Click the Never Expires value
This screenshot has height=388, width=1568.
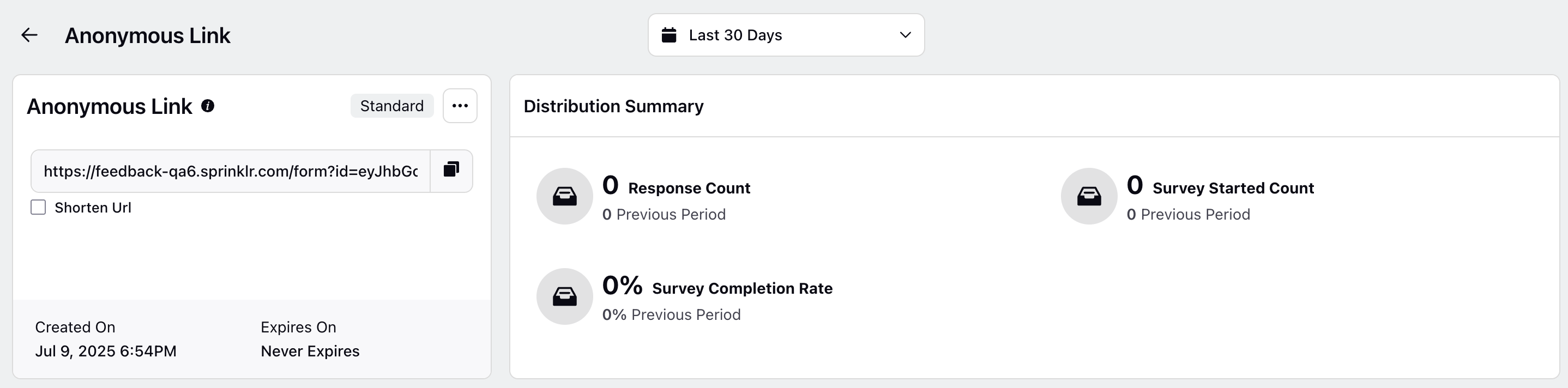point(310,351)
